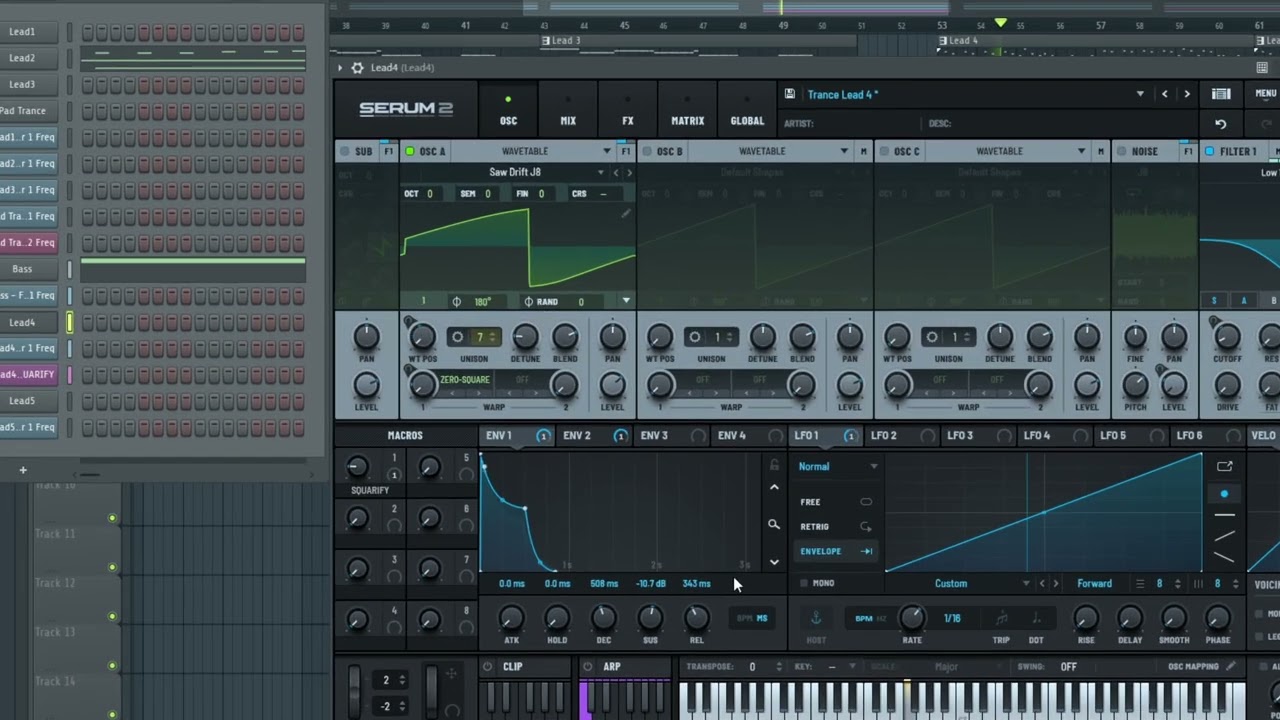This screenshot has width=1280, height=720.
Task: Open the LFO Normal mode dropdown
Action: pyautogui.click(x=838, y=466)
